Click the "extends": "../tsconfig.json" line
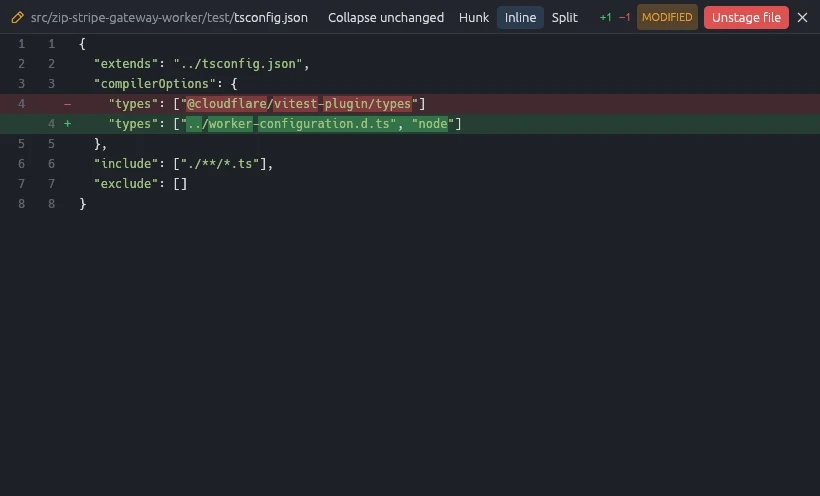Screen dimensions: 820x496 [410, 63]
